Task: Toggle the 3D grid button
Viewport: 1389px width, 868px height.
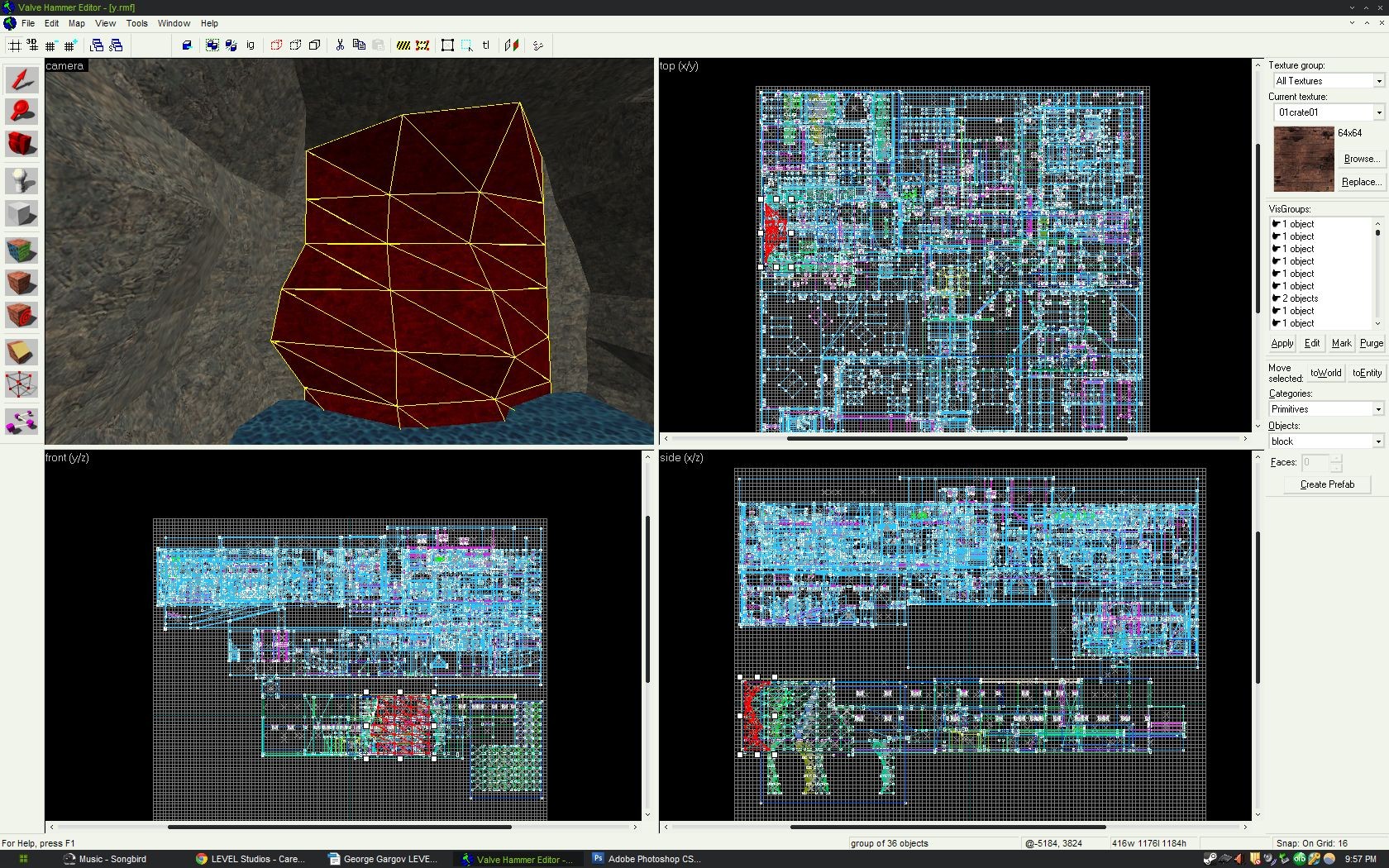Action: point(33,45)
